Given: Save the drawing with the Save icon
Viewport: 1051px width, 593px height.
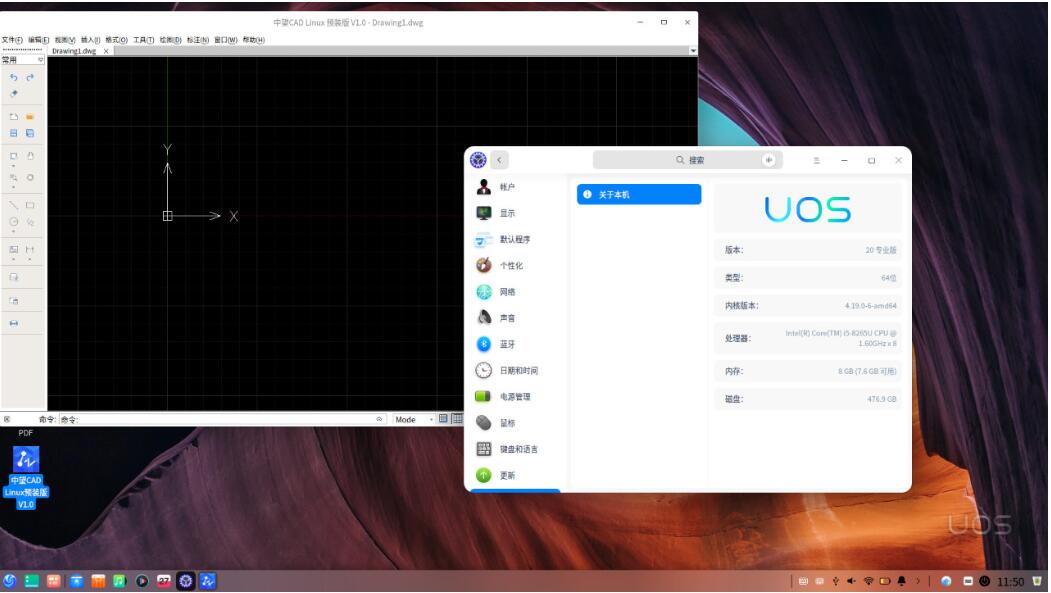Looking at the screenshot, I should pyautogui.click(x=13, y=133).
